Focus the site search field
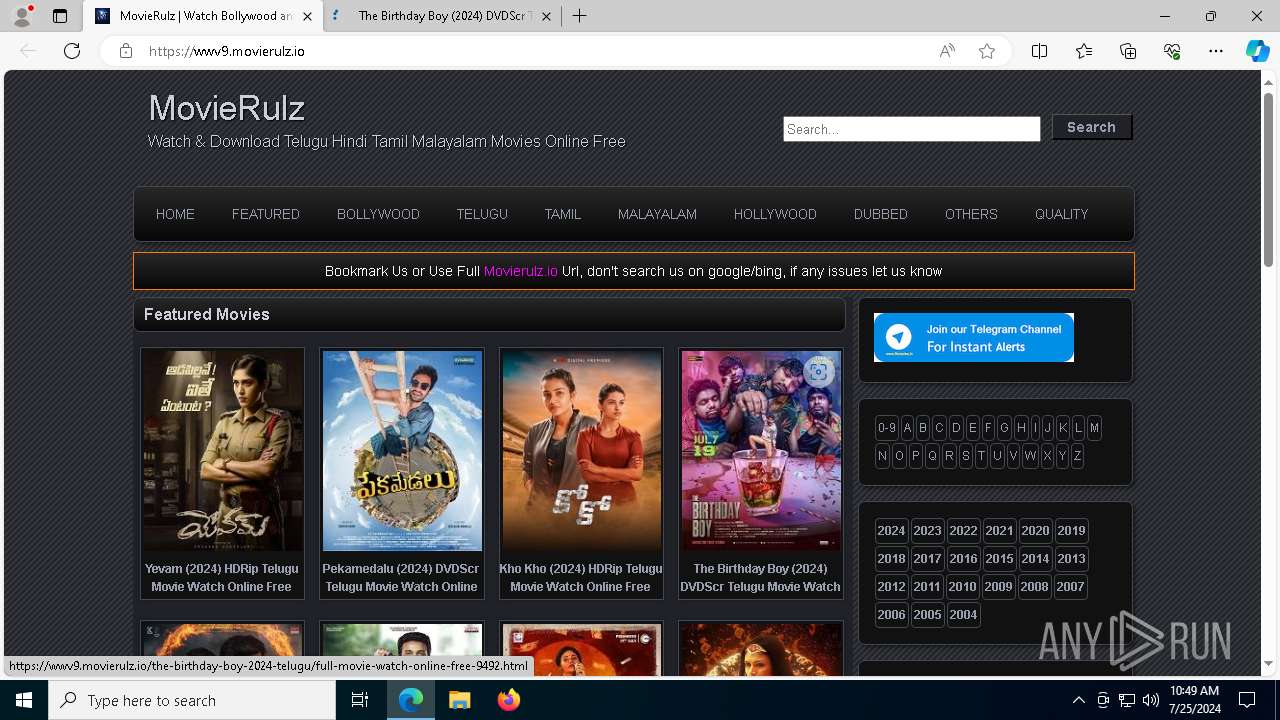This screenshot has width=1280, height=720. (912, 129)
